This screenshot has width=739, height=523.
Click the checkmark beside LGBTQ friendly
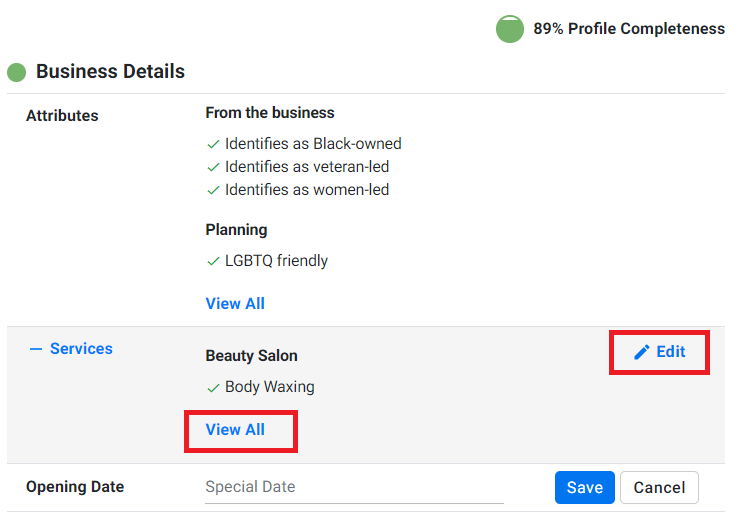213,261
